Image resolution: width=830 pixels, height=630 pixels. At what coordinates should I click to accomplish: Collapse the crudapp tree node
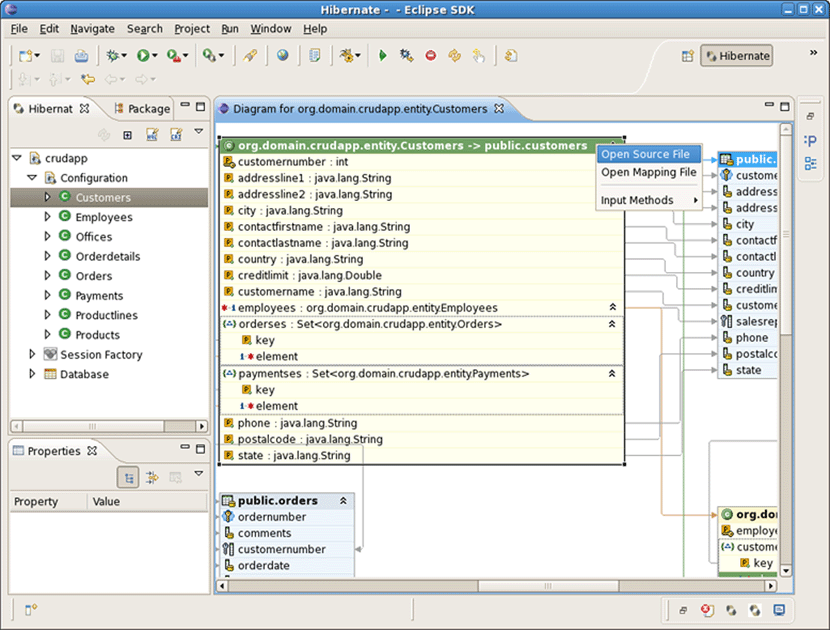(x=17, y=158)
